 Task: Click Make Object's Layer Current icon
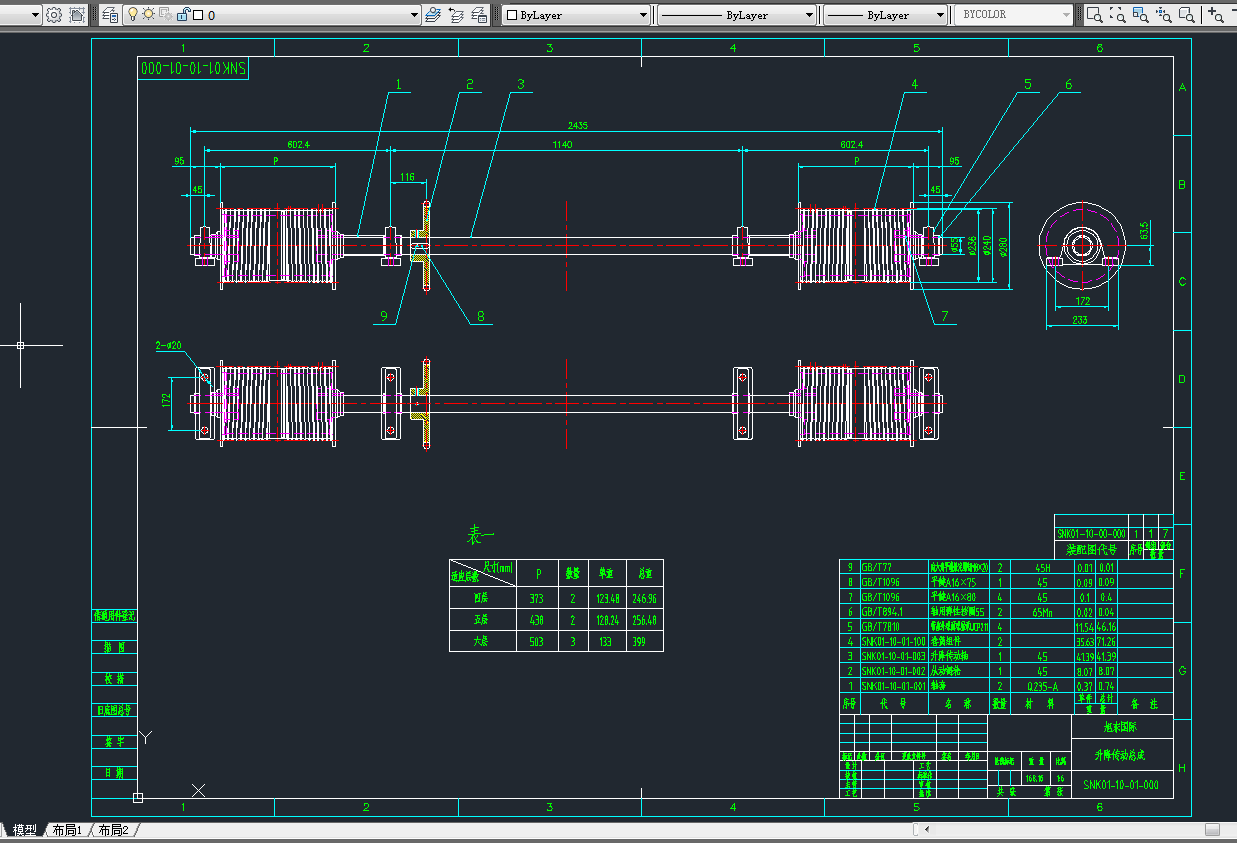point(433,15)
